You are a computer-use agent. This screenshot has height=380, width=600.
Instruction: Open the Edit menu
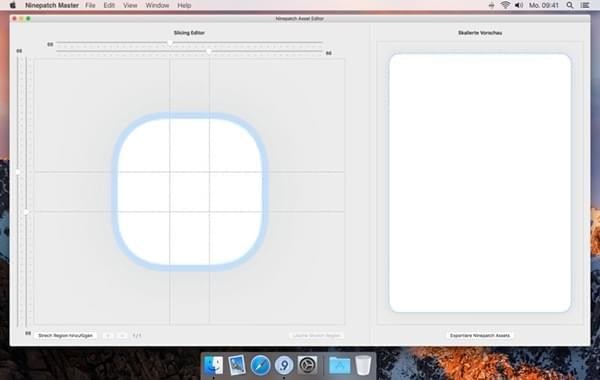pyautogui.click(x=109, y=5)
